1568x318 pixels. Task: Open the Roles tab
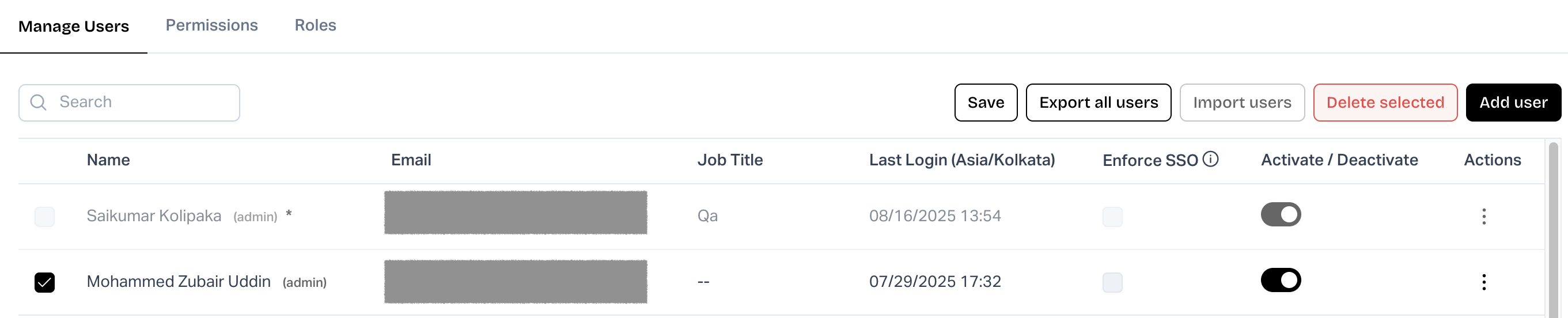click(315, 25)
